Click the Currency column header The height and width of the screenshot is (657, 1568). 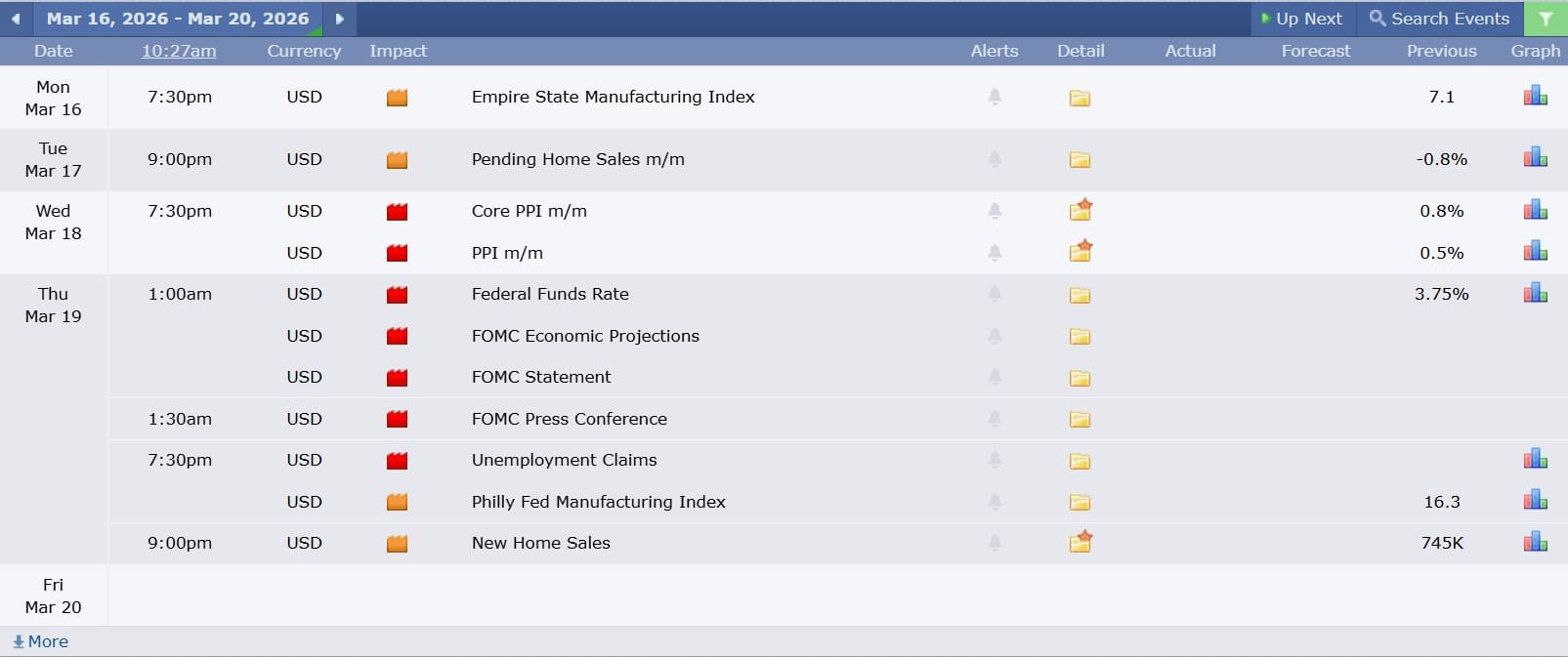point(304,51)
